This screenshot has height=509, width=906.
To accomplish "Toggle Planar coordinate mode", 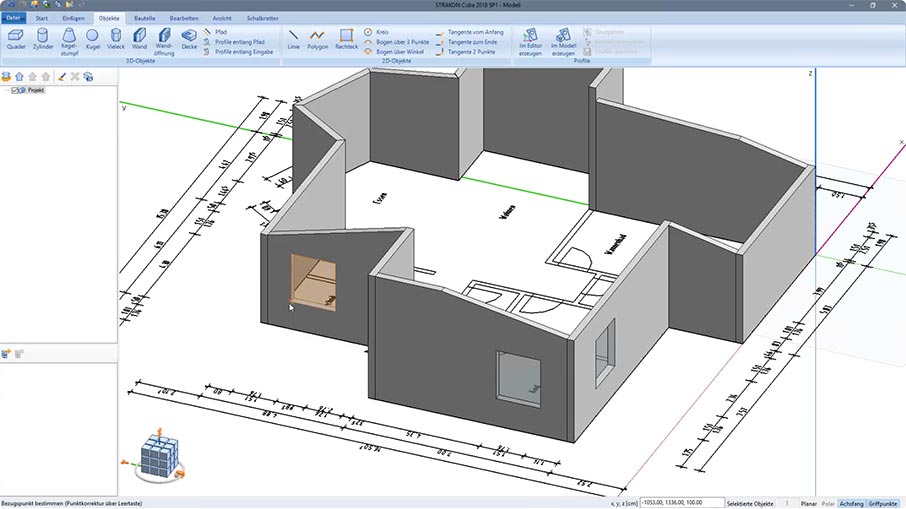I will (808, 503).
